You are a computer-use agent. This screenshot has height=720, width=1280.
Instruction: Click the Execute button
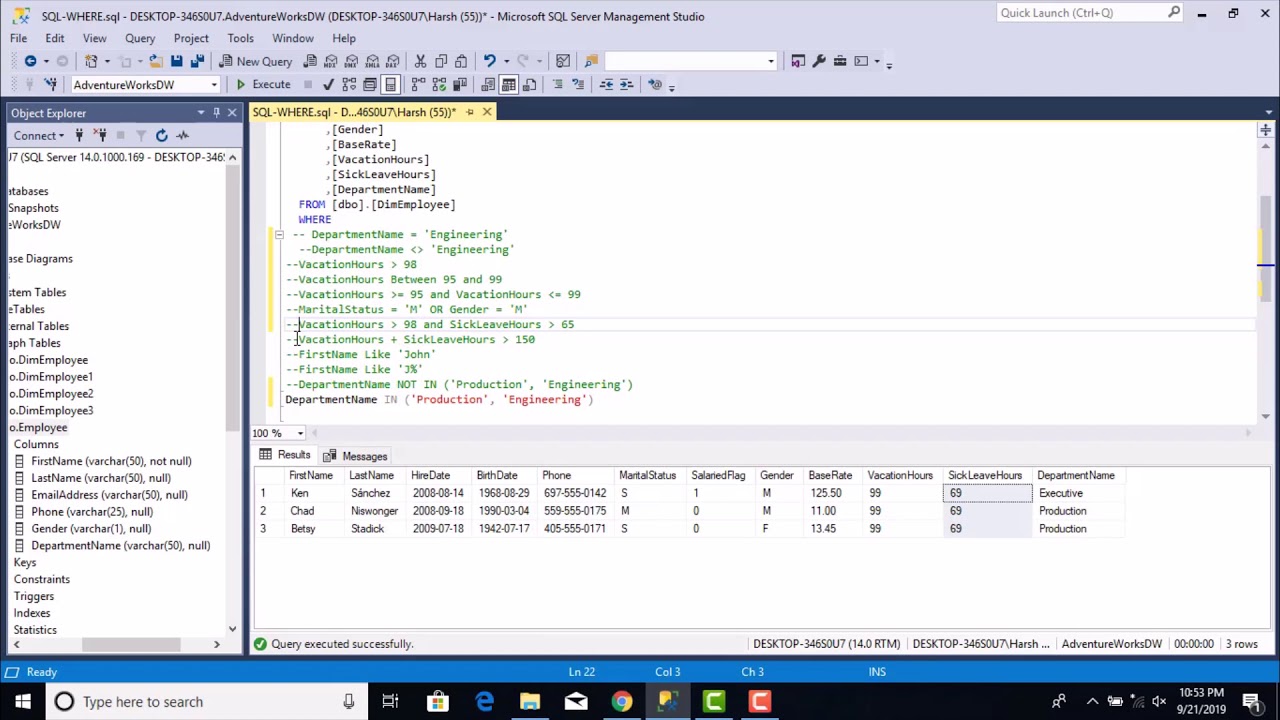262,85
